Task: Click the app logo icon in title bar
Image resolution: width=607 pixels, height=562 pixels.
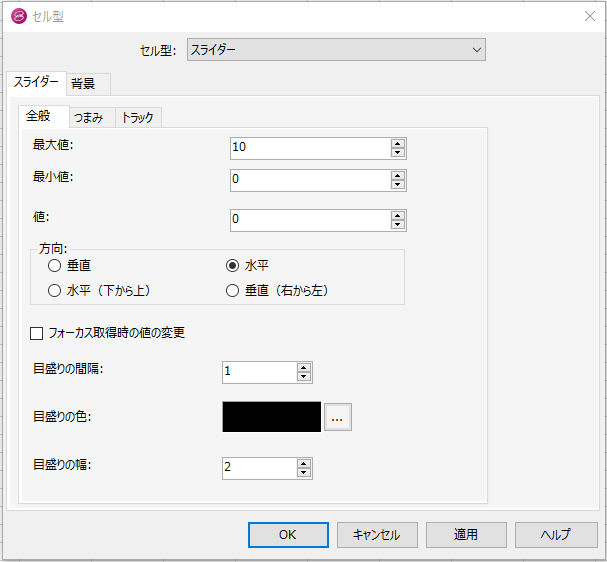Action: tap(19, 16)
